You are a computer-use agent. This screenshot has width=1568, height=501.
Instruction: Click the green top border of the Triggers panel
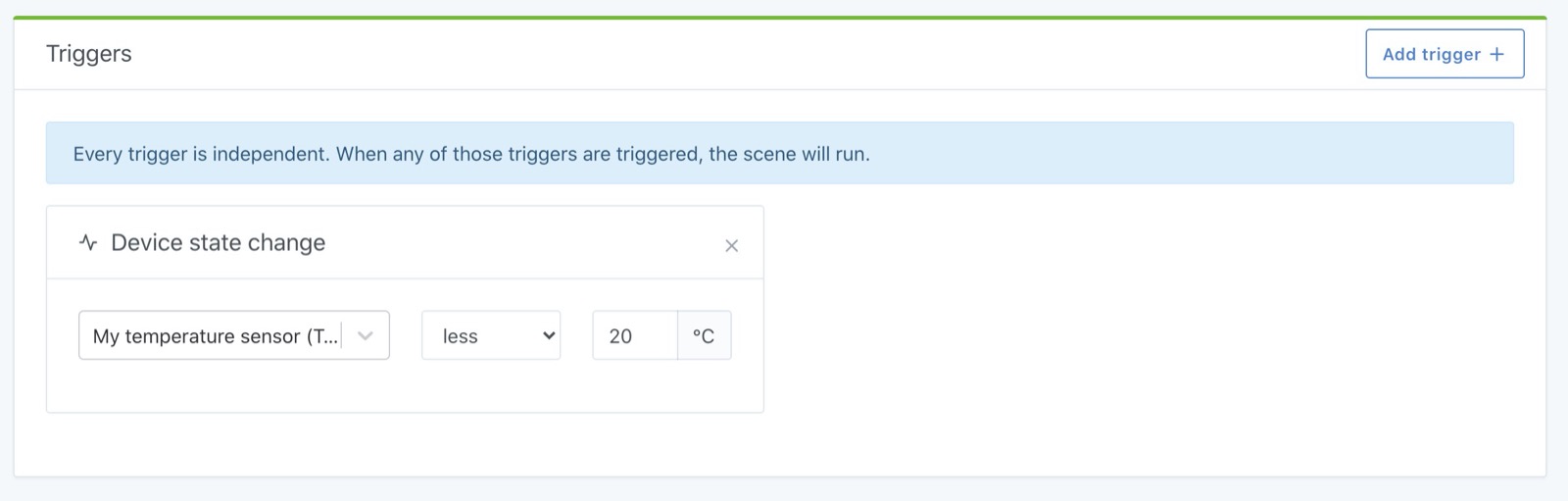(x=779, y=18)
